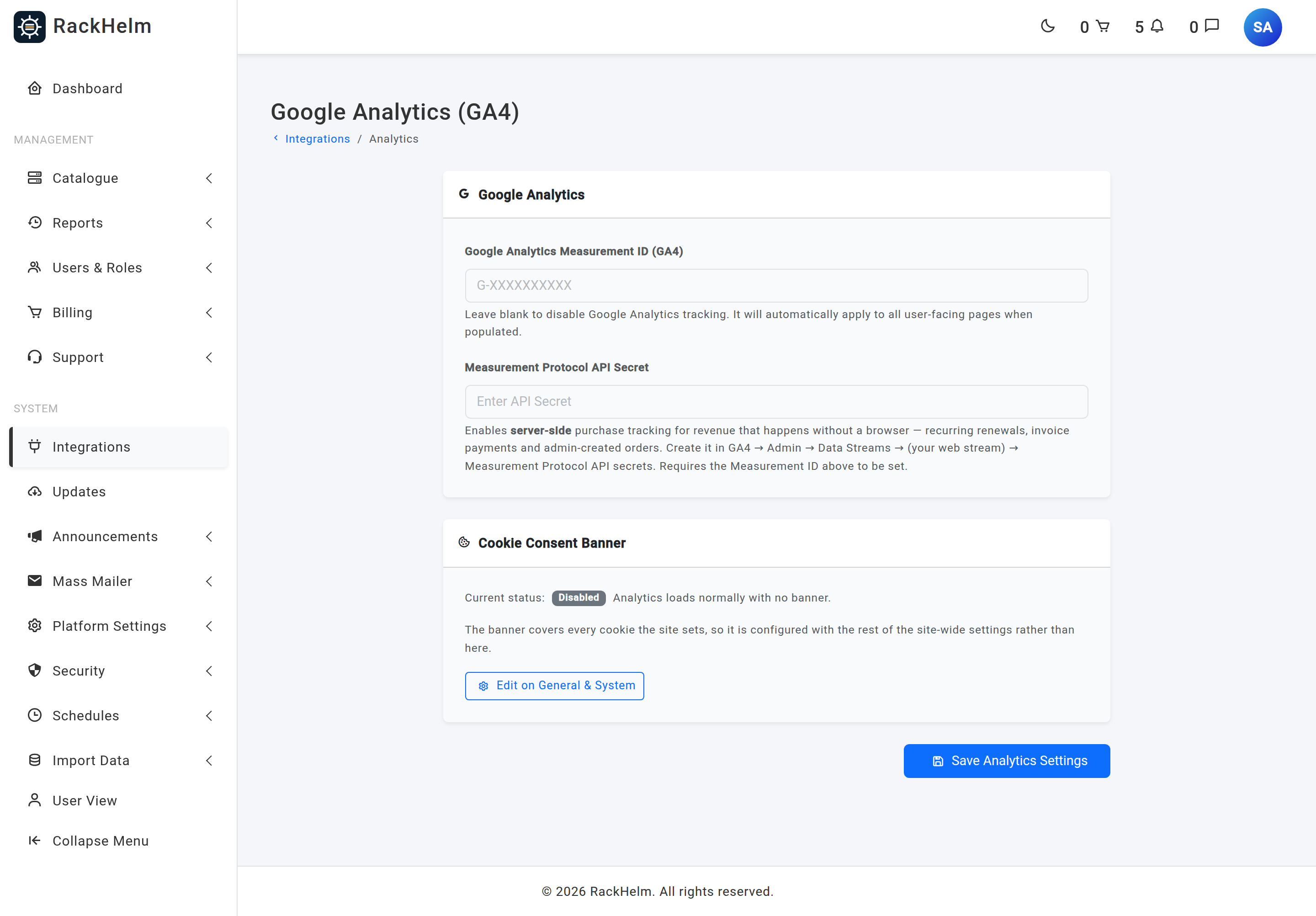Open messages via the chat bubble icon
Viewport: 1316px width, 916px height.
pyautogui.click(x=1212, y=27)
